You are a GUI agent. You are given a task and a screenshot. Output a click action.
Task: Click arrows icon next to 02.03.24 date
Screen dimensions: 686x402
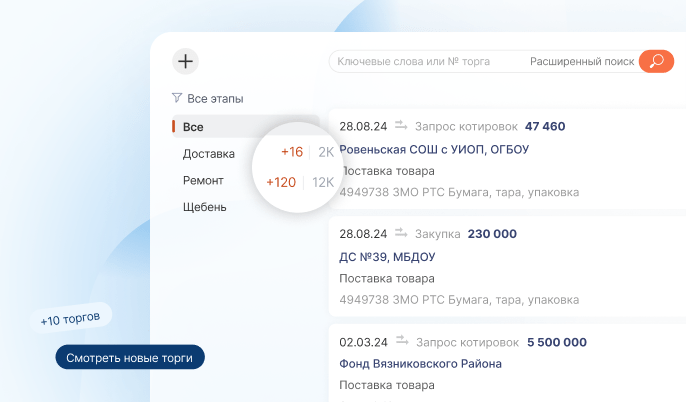tap(402, 341)
